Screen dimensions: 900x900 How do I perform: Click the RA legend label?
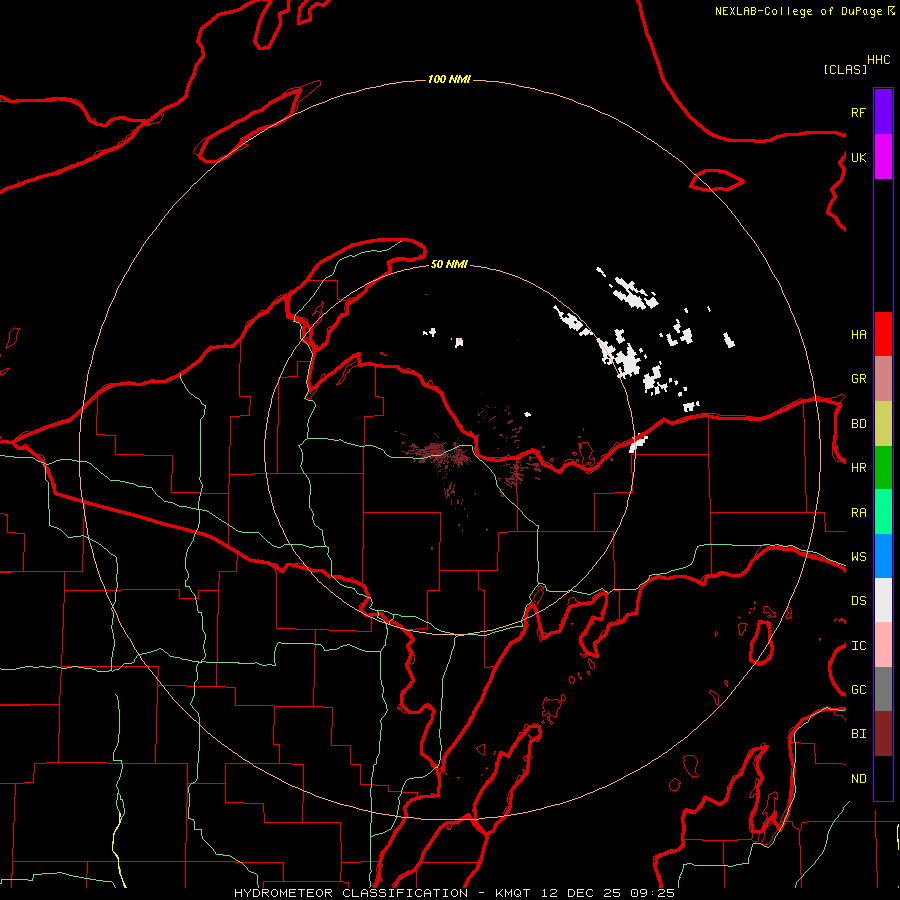click(x=858, y=513)
